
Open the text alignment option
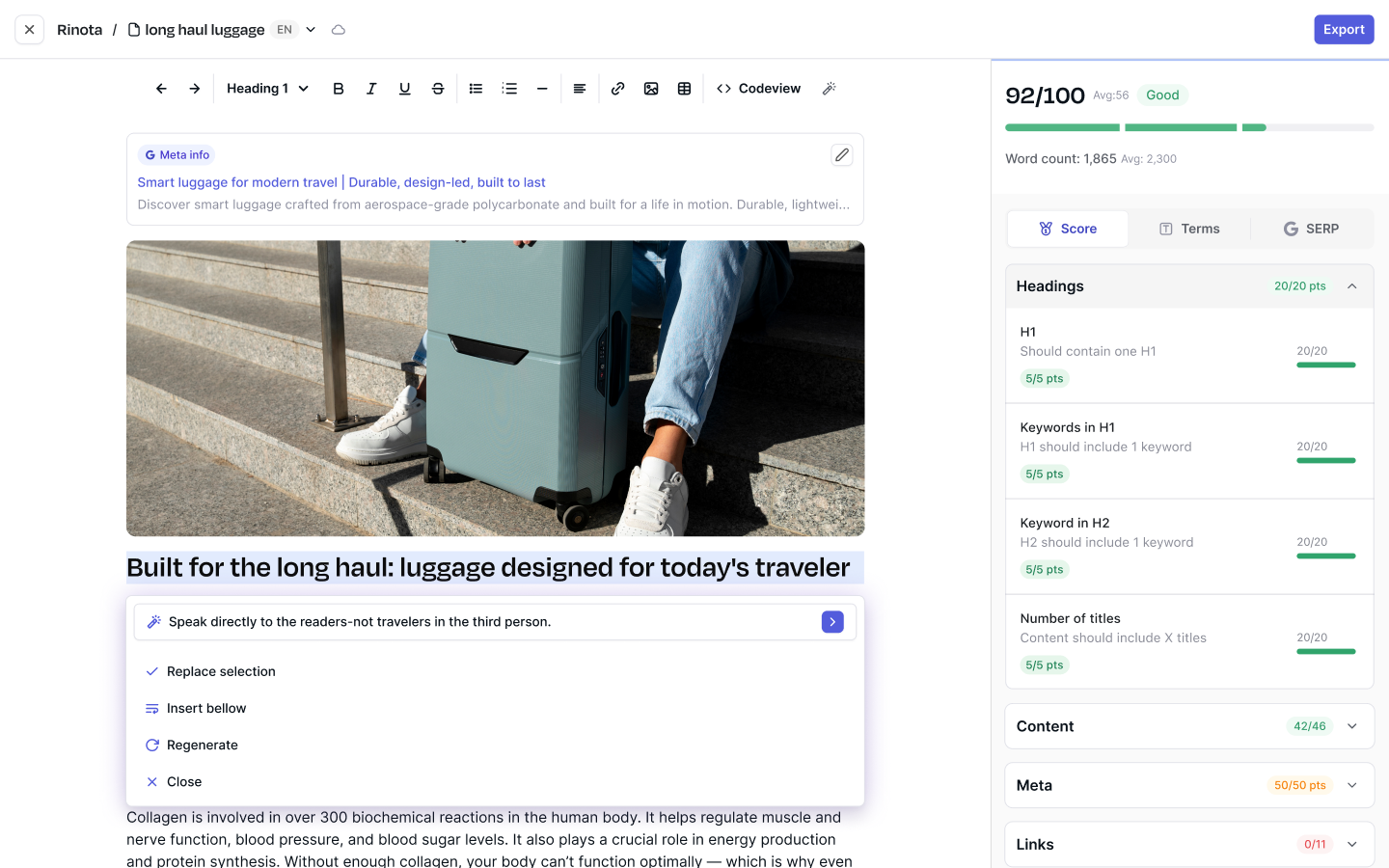pos(580,89)
